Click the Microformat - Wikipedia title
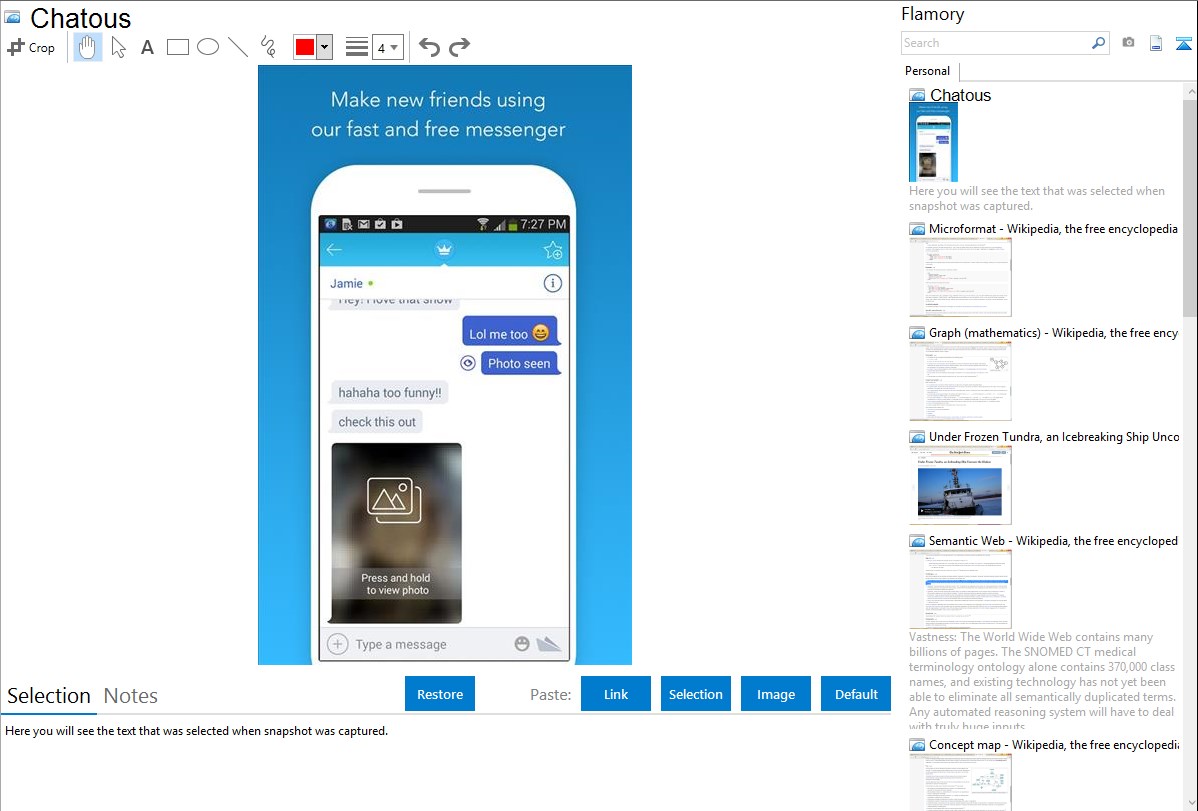The image size is (1198, 811). coord(1053,229)
